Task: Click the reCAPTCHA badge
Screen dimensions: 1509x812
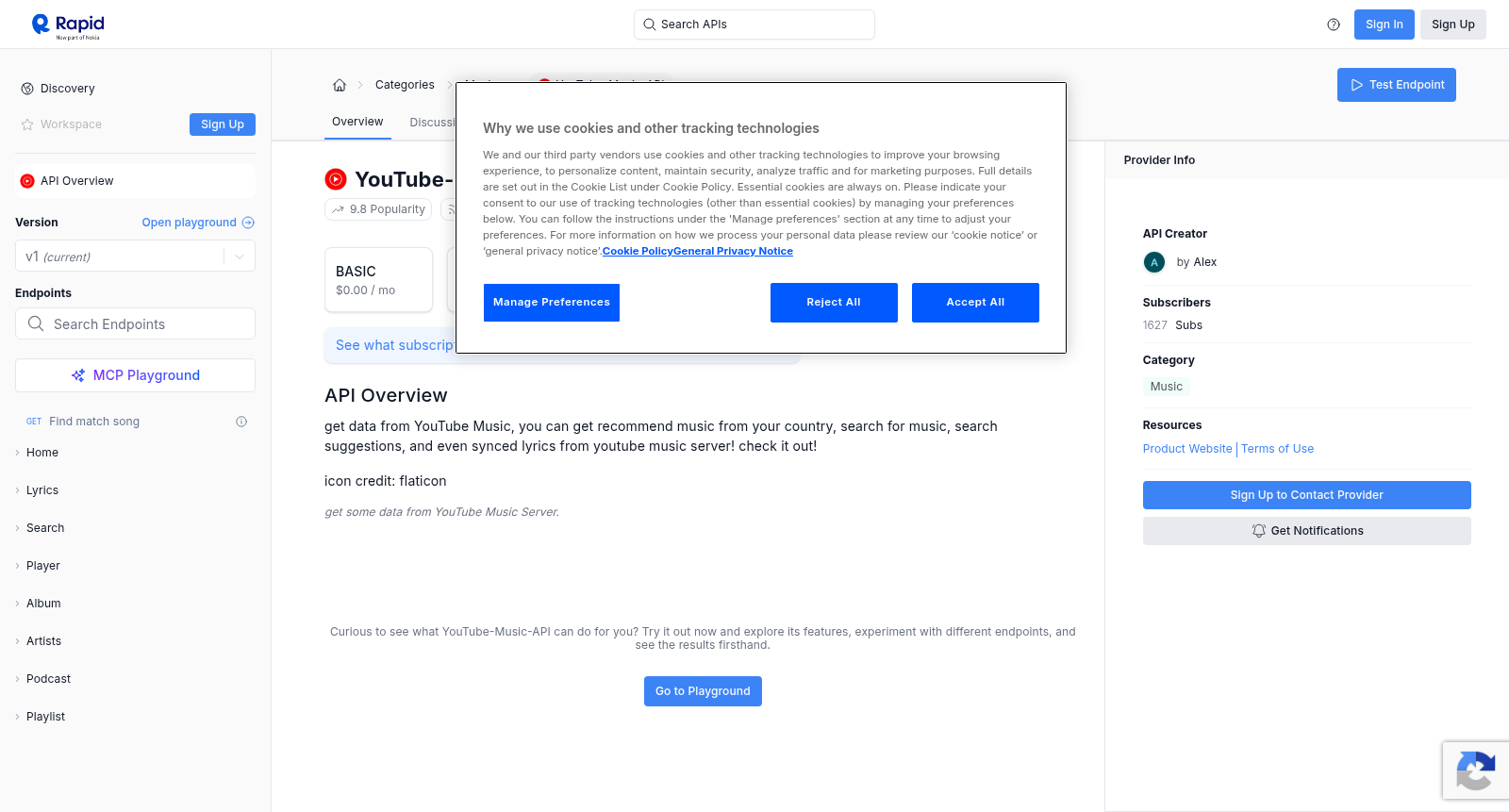Action: (x=1476, y=771)
